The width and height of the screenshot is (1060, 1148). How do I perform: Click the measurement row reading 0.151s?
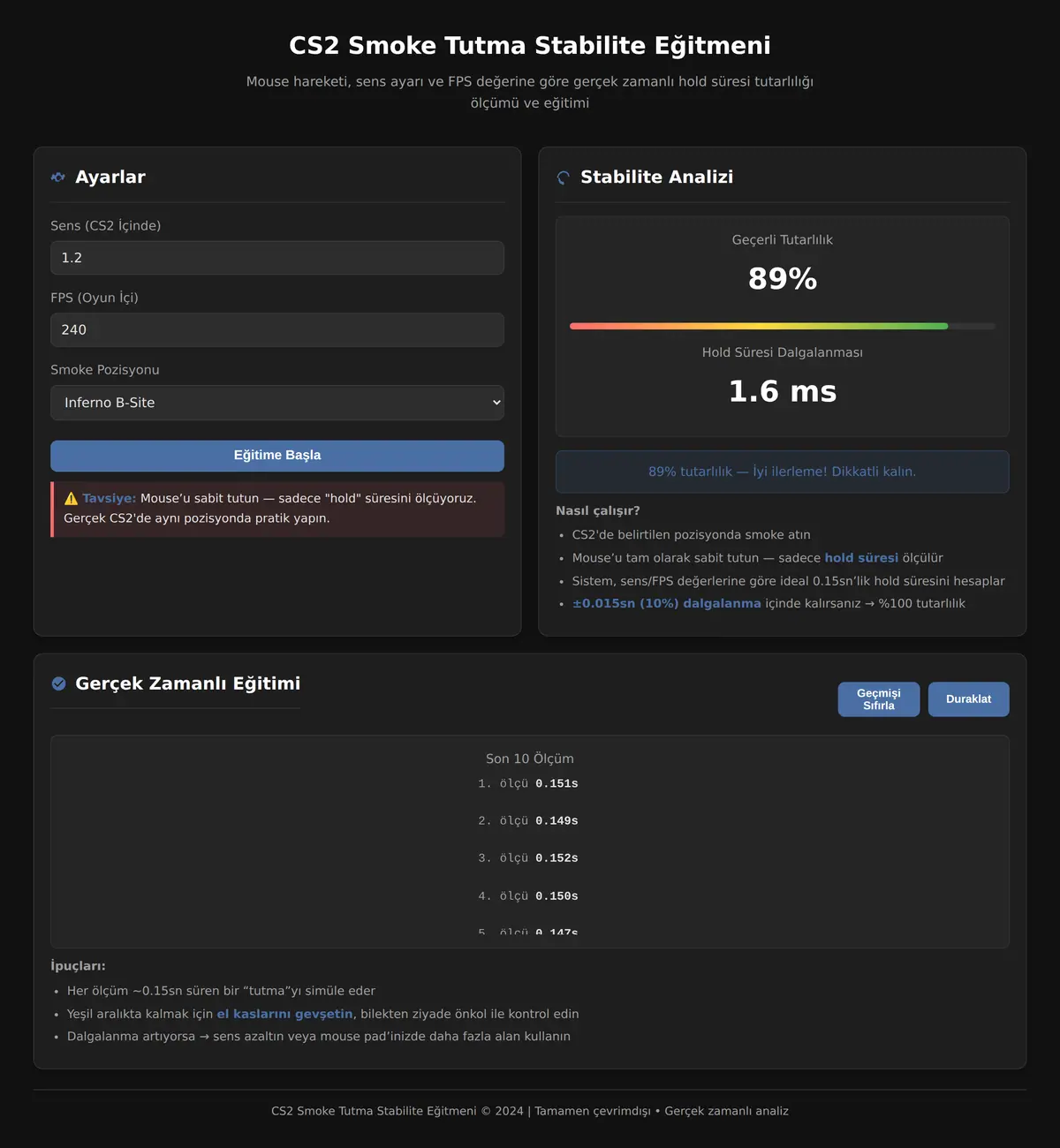(x=530, y=784)
